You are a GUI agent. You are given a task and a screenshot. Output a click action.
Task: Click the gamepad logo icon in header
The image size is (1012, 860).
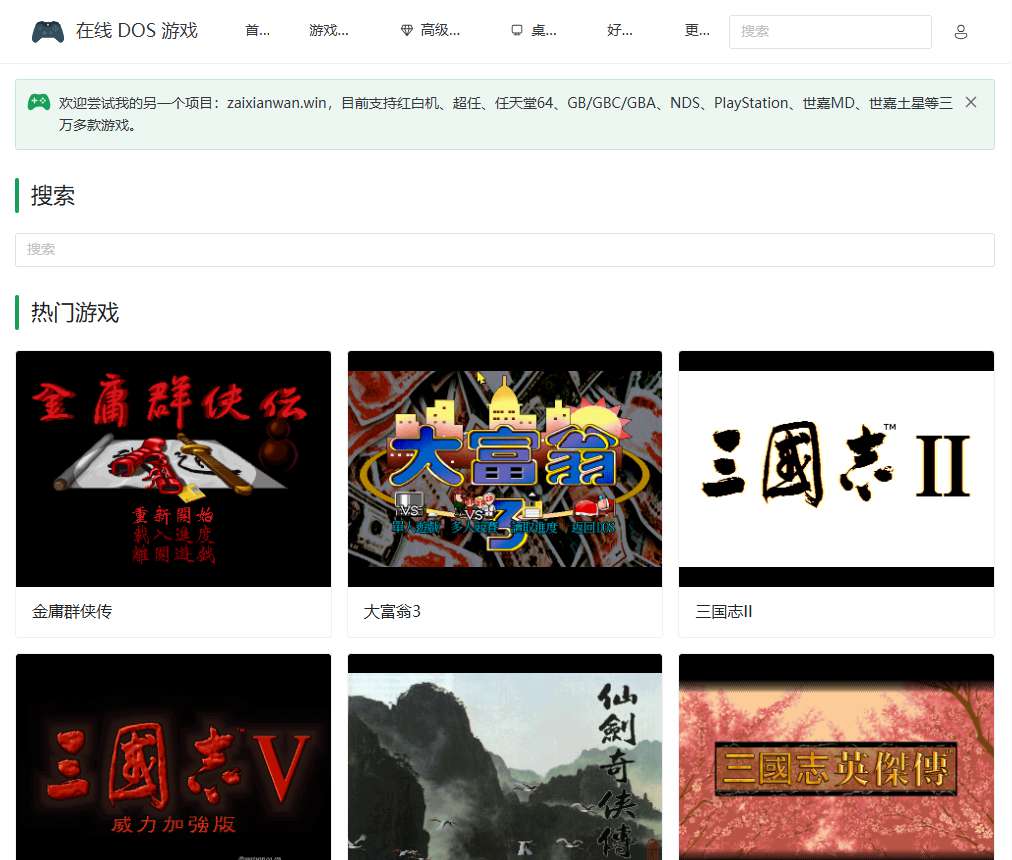tap(48, 31)
